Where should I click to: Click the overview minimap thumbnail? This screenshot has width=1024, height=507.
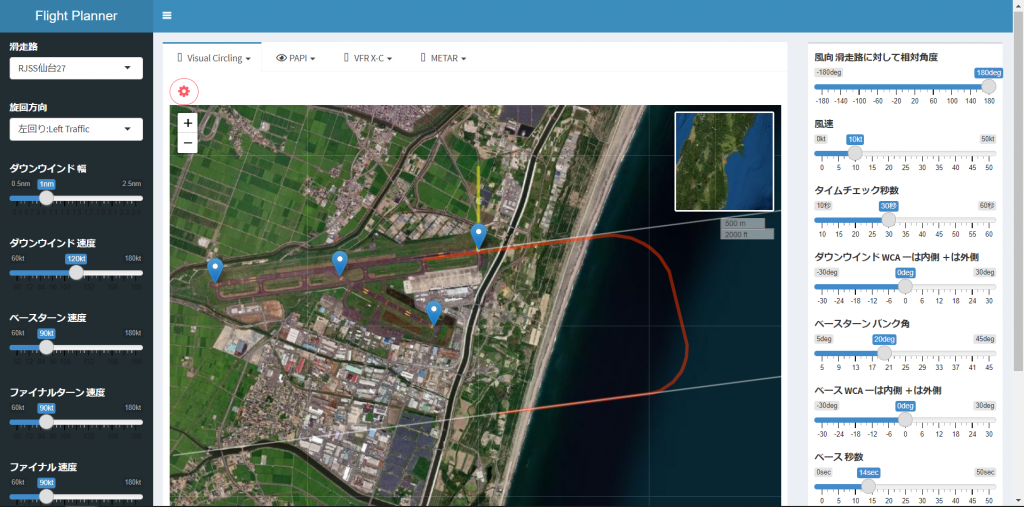(724, 161)
